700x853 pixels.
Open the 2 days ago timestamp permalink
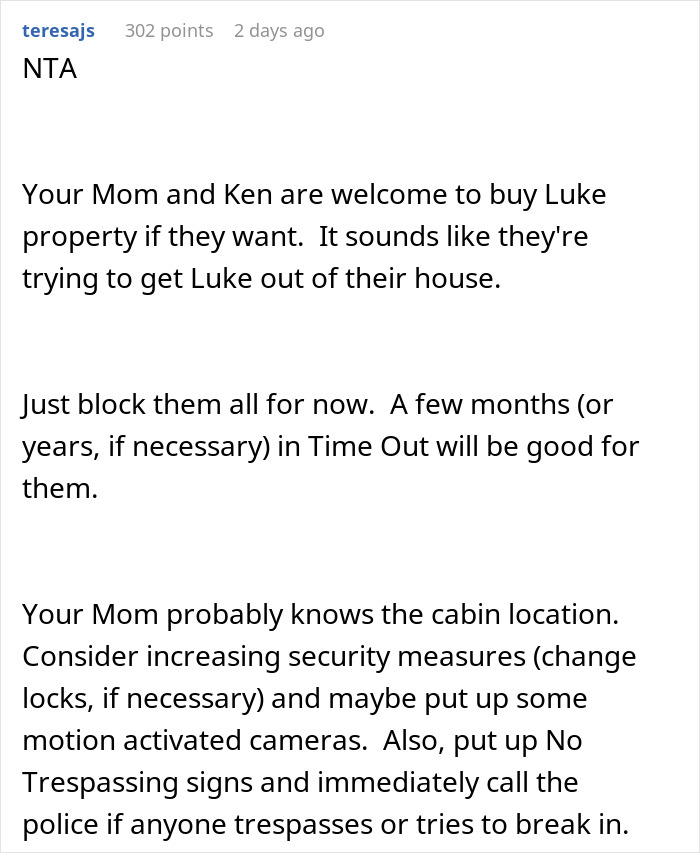[x=279, y=31]
